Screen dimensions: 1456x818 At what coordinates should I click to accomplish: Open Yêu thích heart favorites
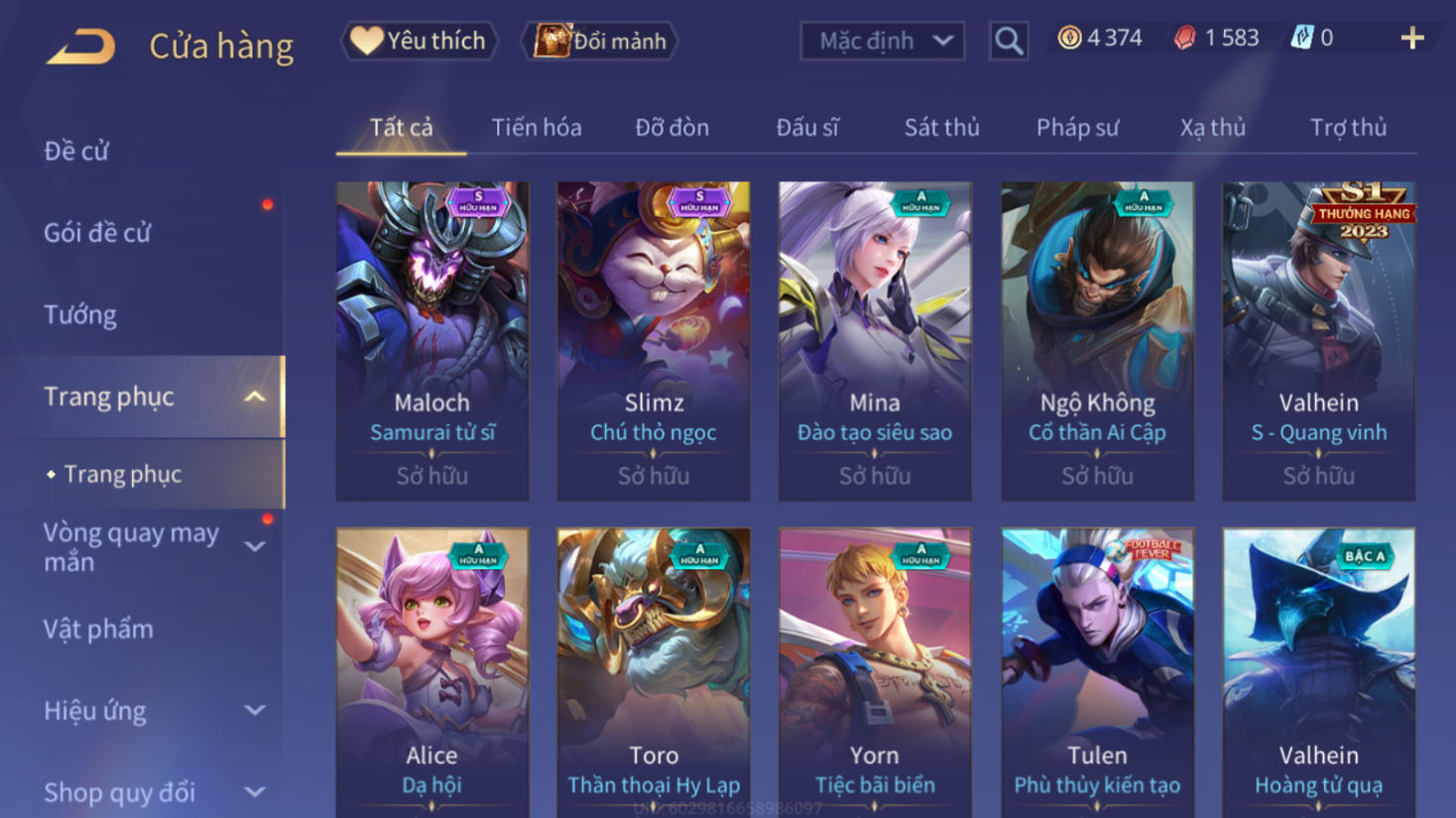419,41
